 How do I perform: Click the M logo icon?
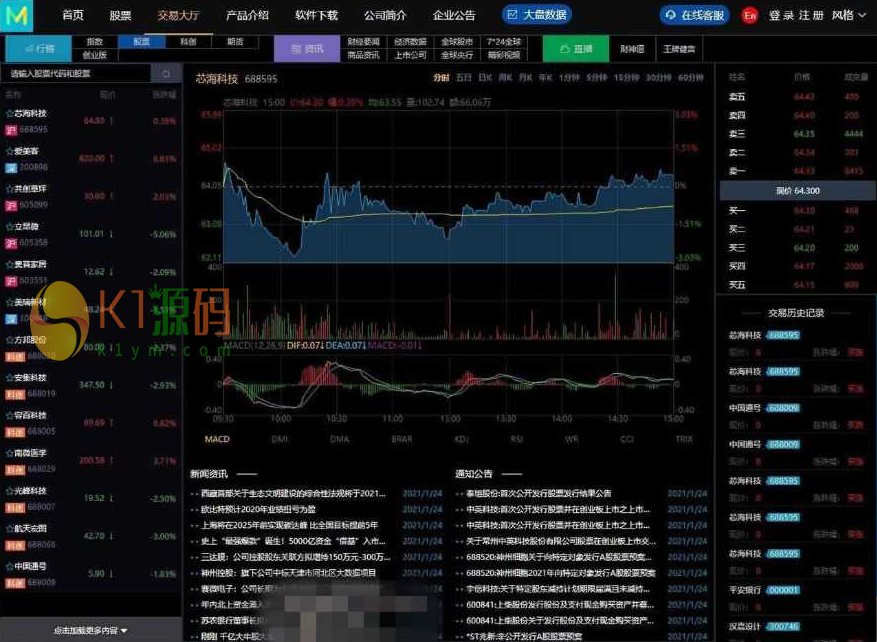click(16, 15)
